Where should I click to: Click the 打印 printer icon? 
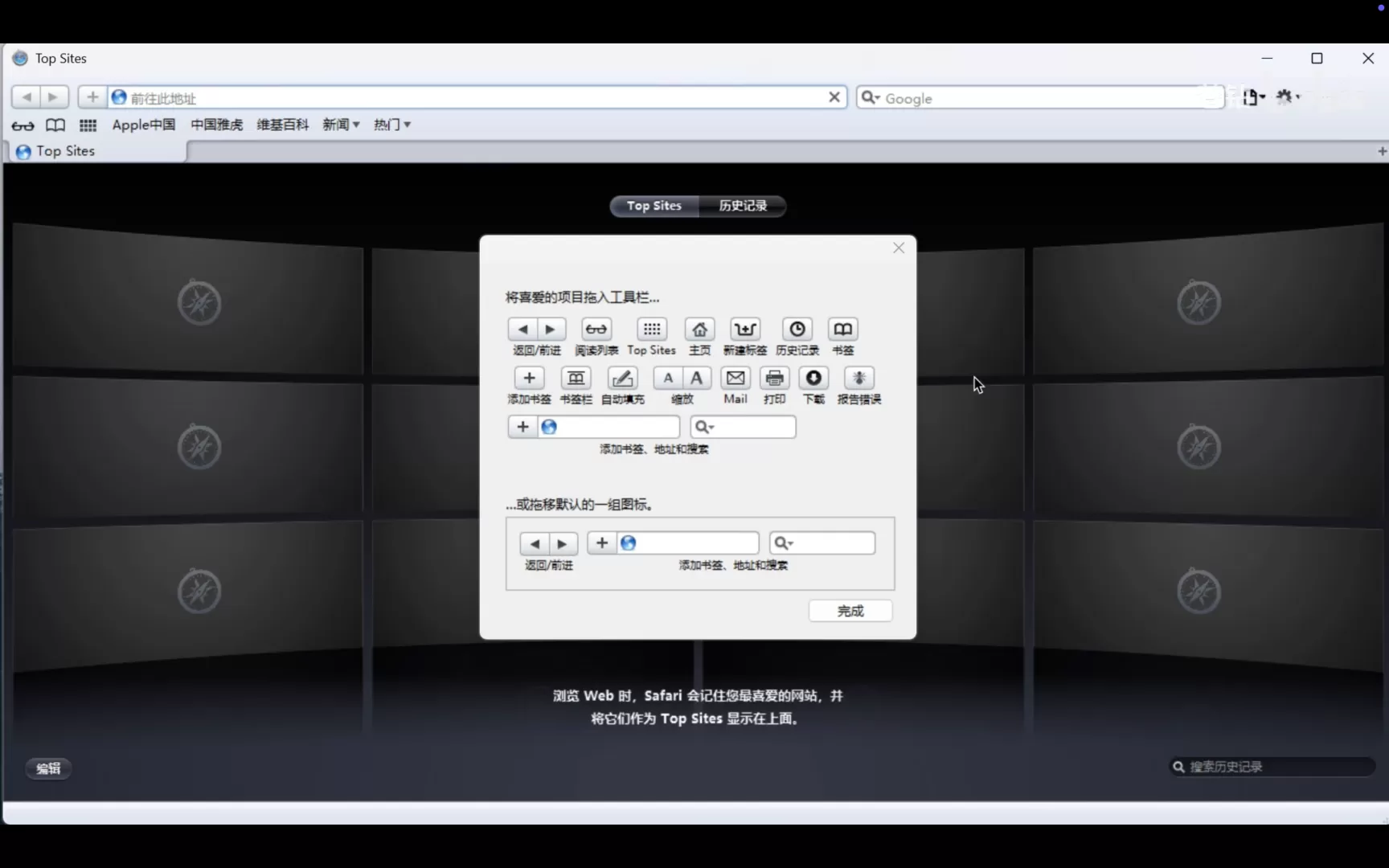pos(773,378)
